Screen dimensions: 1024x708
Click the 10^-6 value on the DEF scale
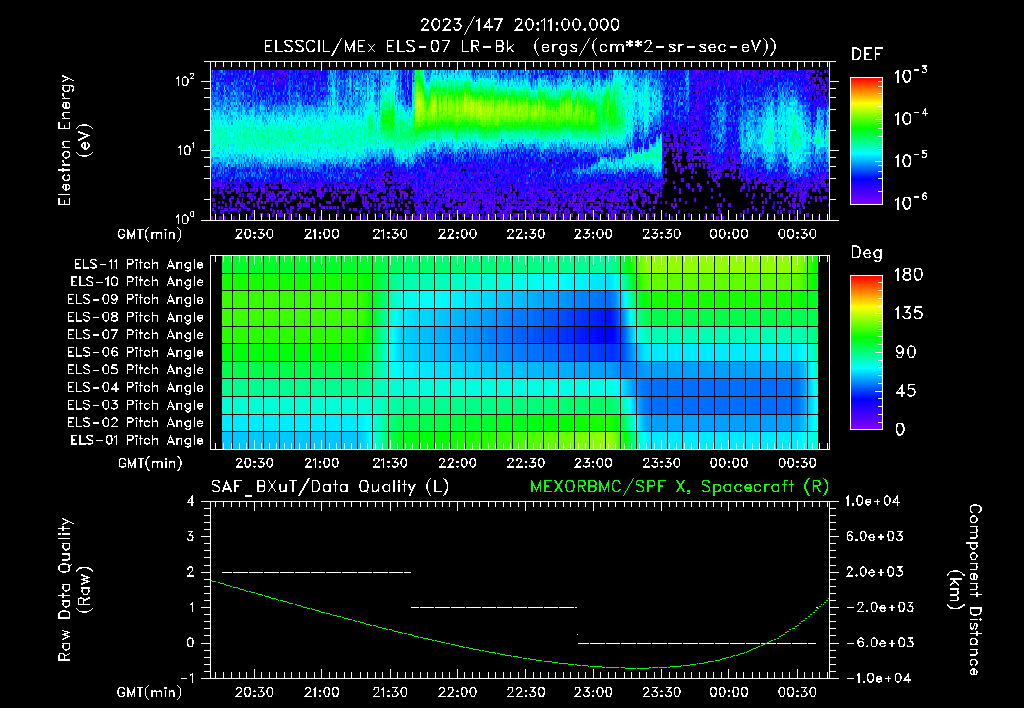(911, 202)
